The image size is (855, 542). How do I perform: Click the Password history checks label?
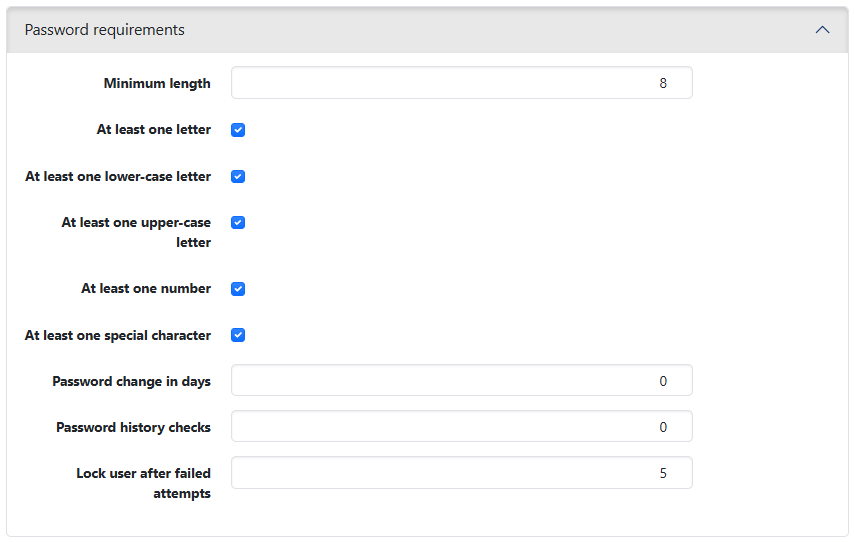(133, 427)
